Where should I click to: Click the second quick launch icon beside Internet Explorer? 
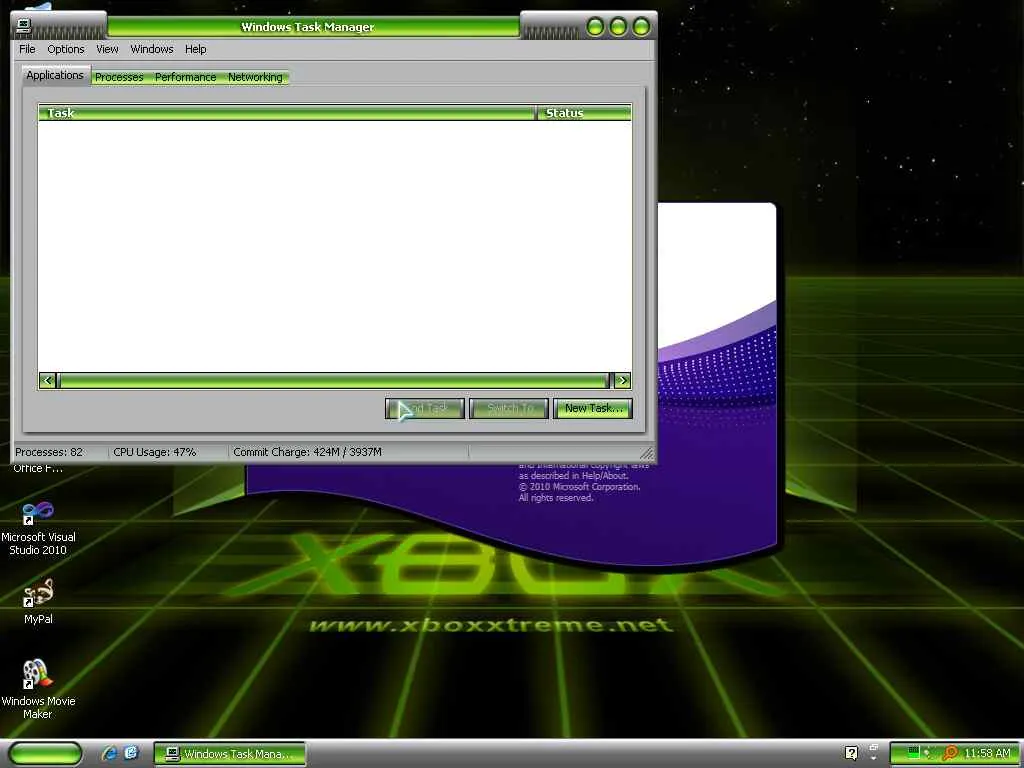[131, 754]
